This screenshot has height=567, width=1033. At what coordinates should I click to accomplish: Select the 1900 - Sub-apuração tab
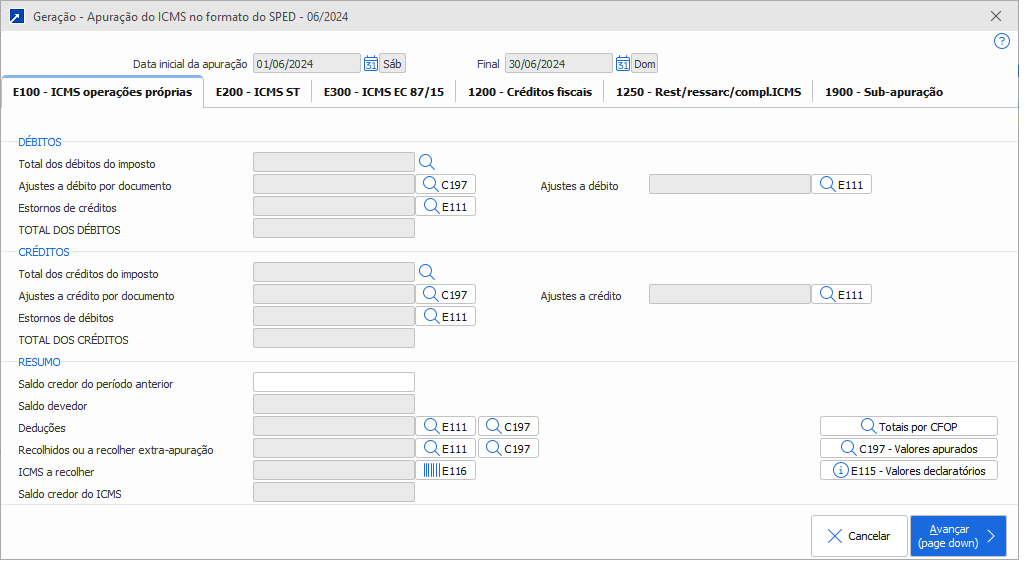point(883,92)
